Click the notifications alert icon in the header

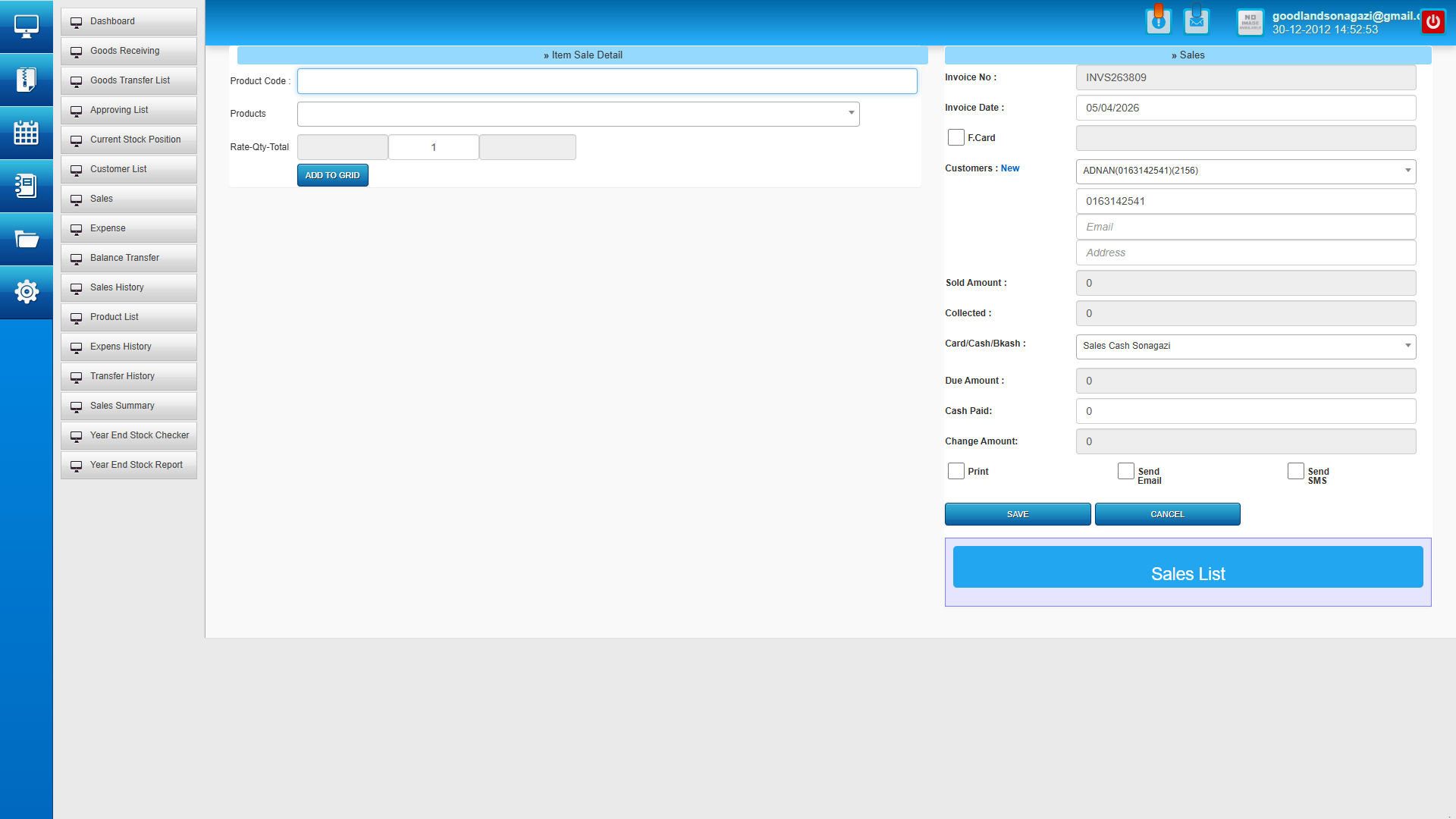(x=1158, y=20)
